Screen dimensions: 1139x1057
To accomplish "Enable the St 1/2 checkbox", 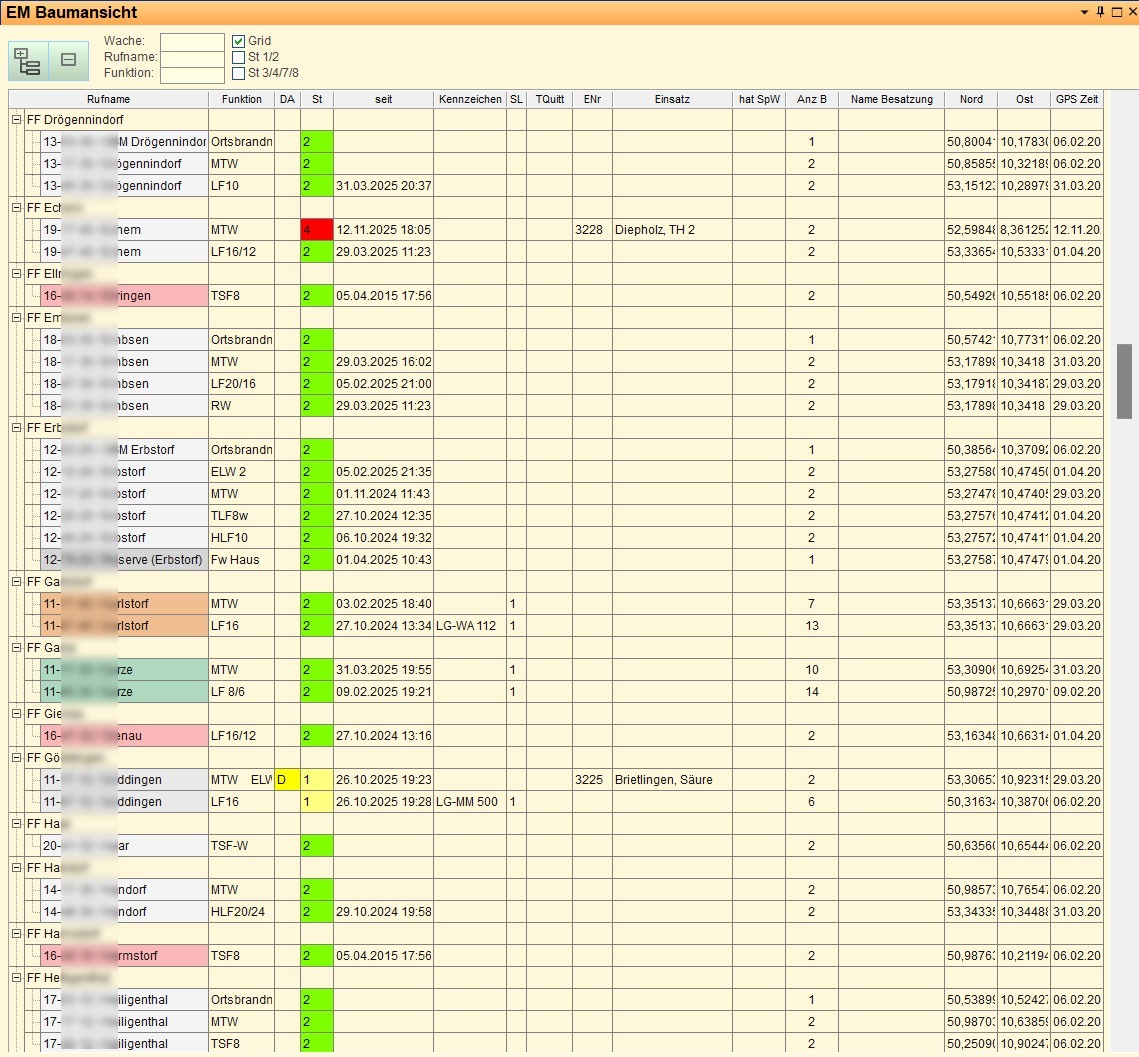I will (x=239, y=57).
